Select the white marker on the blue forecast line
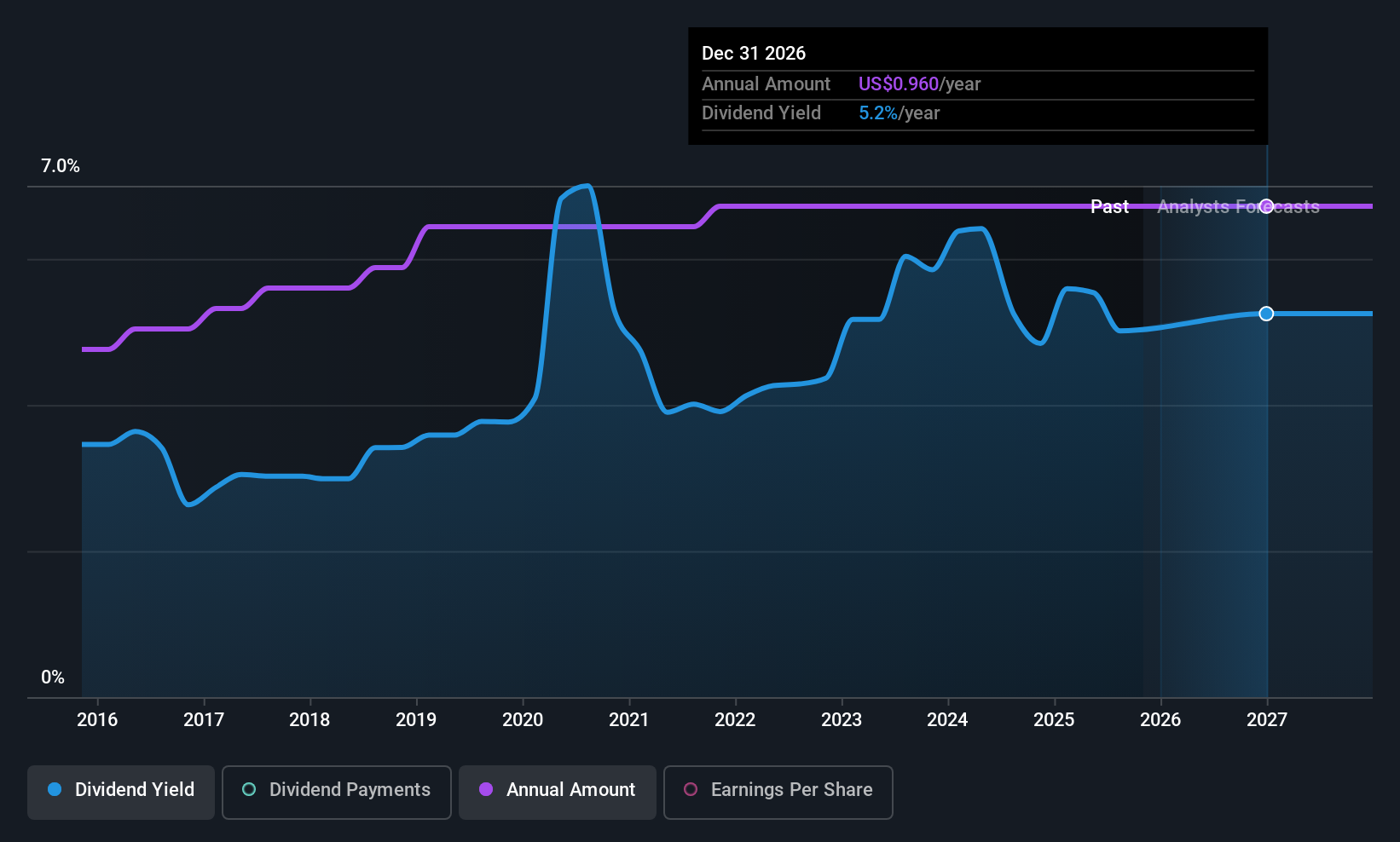This screenshot has height=842, width=1400. [1266, 314]
